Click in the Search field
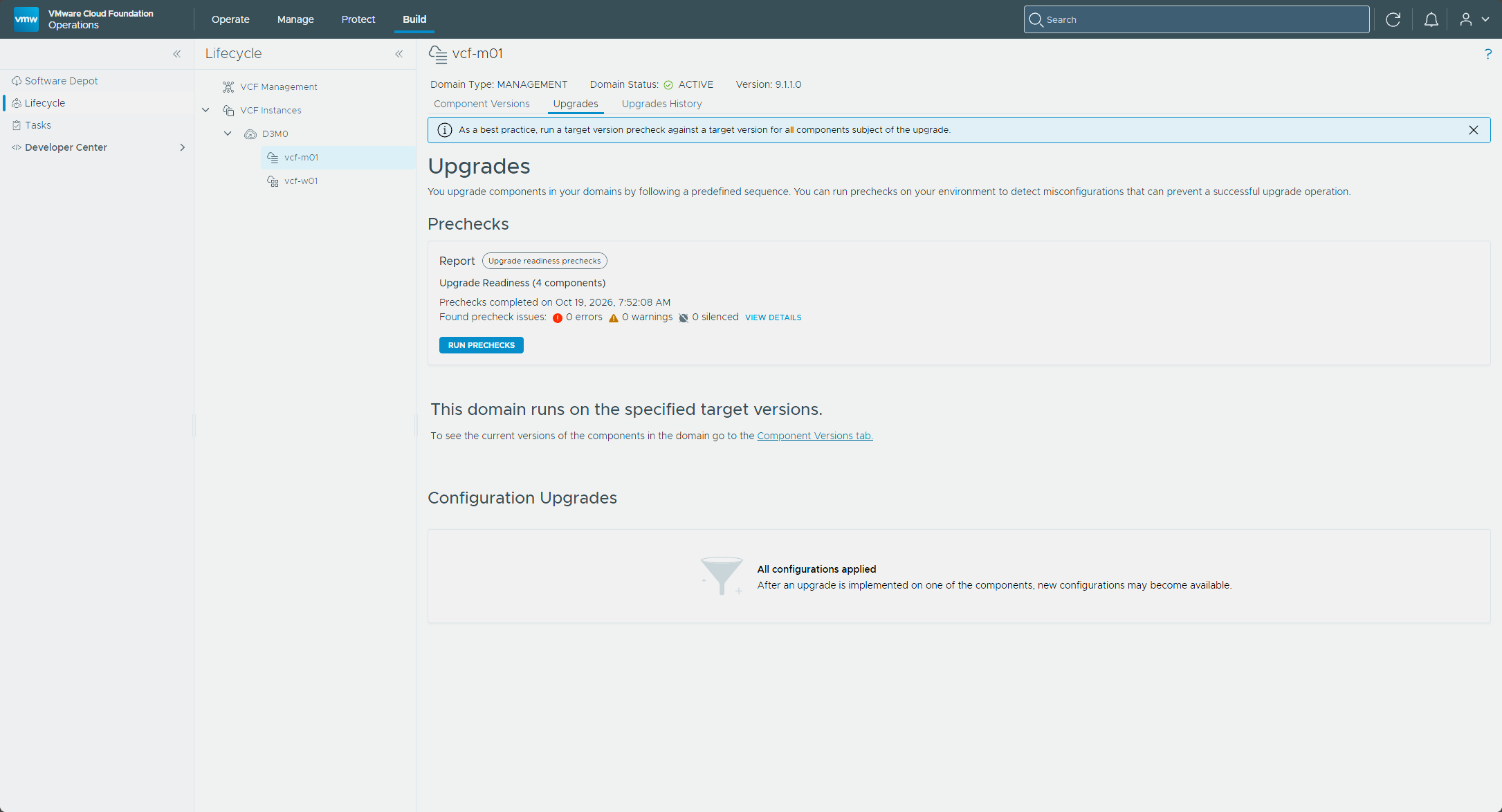Screen dimensions: 1502x812 pos(1196,19)
